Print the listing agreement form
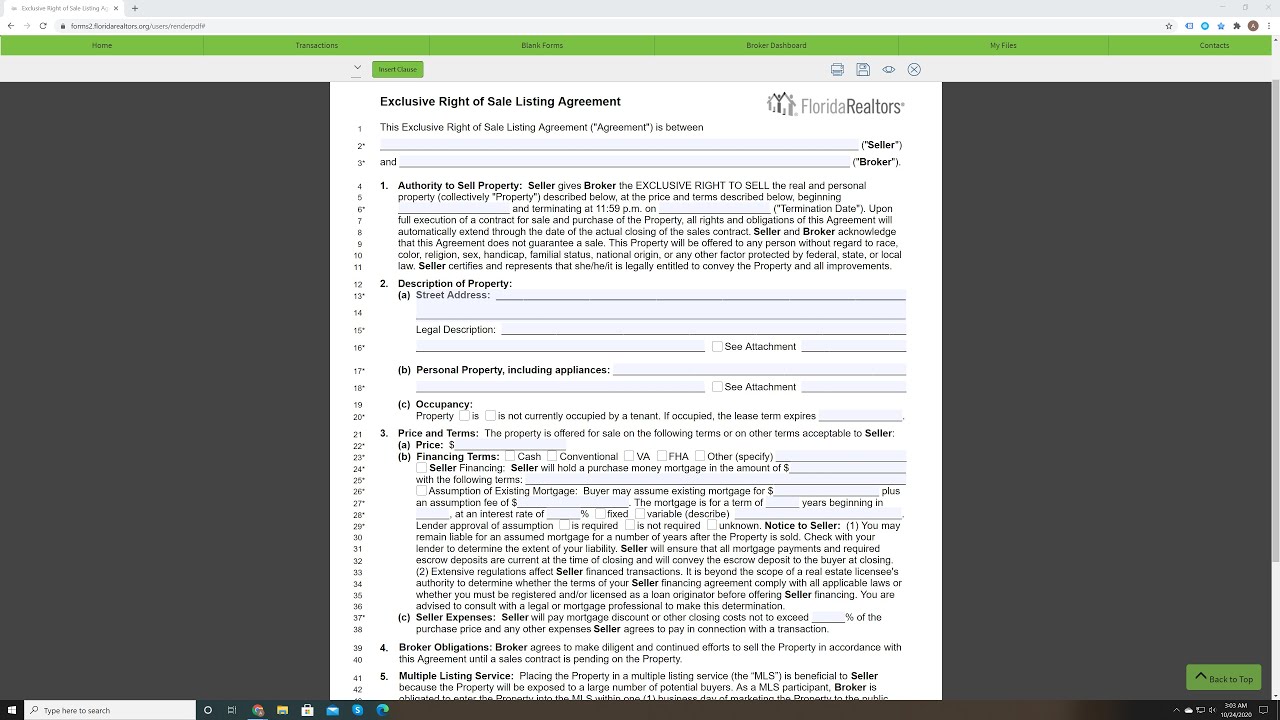This screenshot has height=720, width=1280. click(837, 69)
